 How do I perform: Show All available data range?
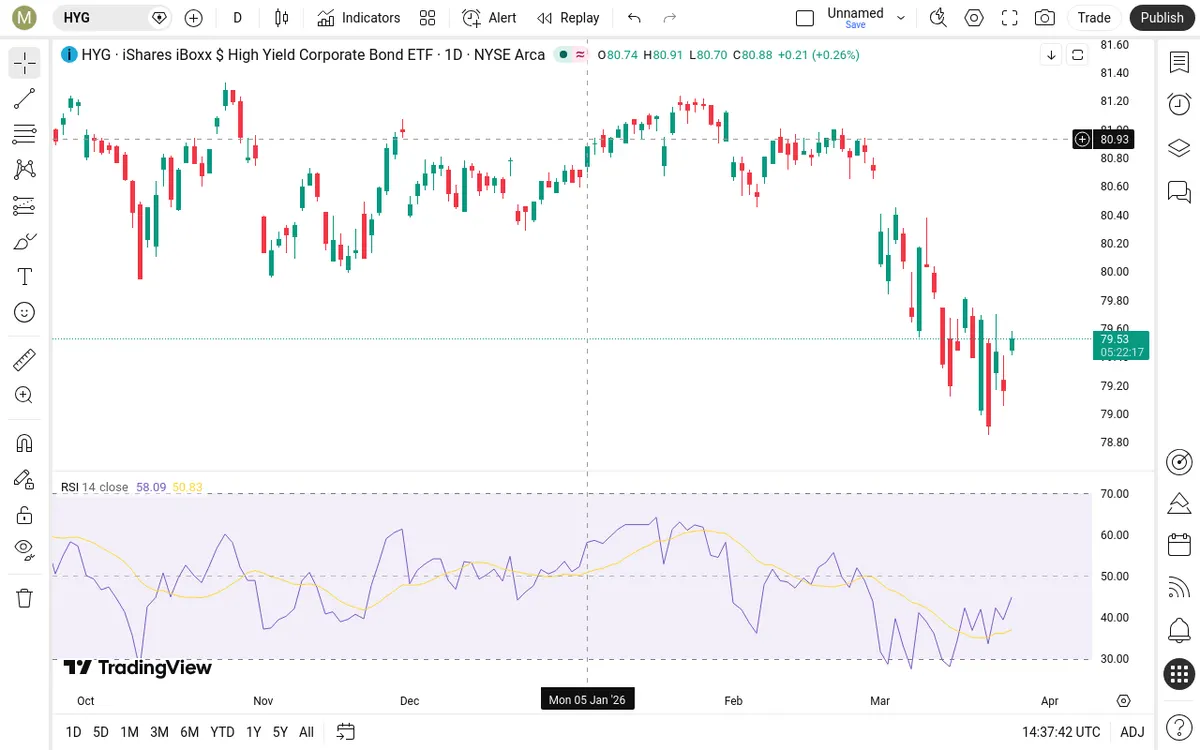[306, 732]
